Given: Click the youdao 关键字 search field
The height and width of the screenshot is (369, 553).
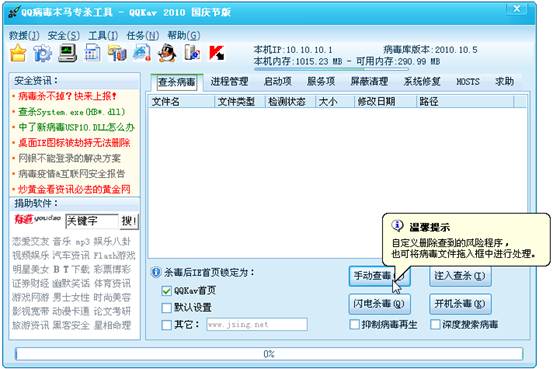Looking at the screenshot, I should pos(92,221).
